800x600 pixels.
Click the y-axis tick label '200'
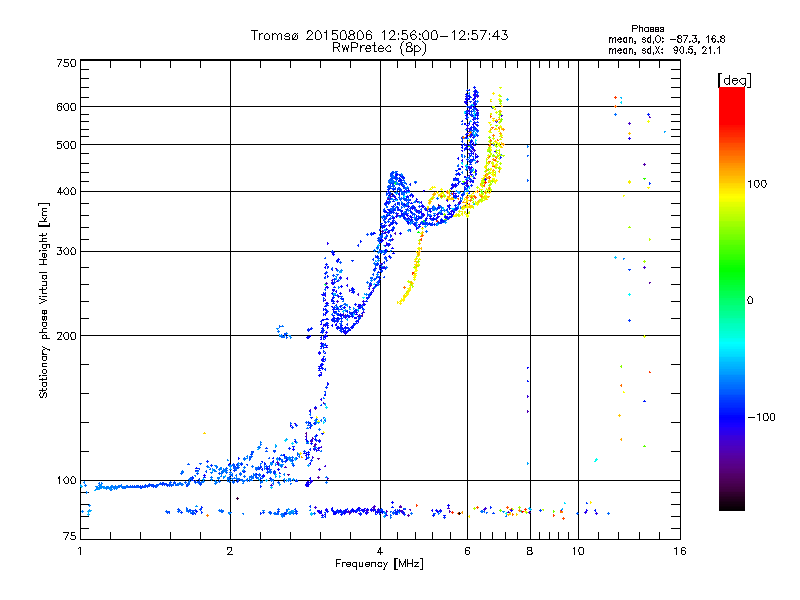click(66, 336)
